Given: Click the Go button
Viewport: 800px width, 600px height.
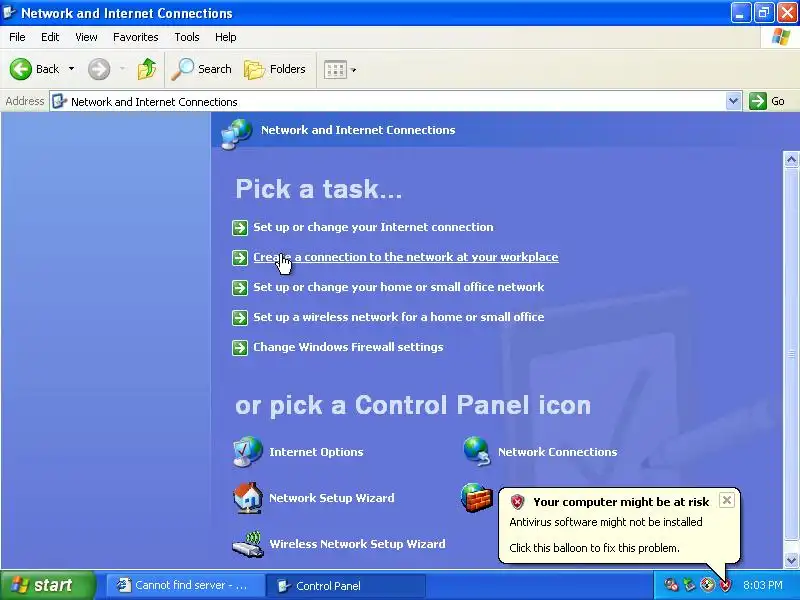Looking at the screenshot, I should click(x=767, y=101).
